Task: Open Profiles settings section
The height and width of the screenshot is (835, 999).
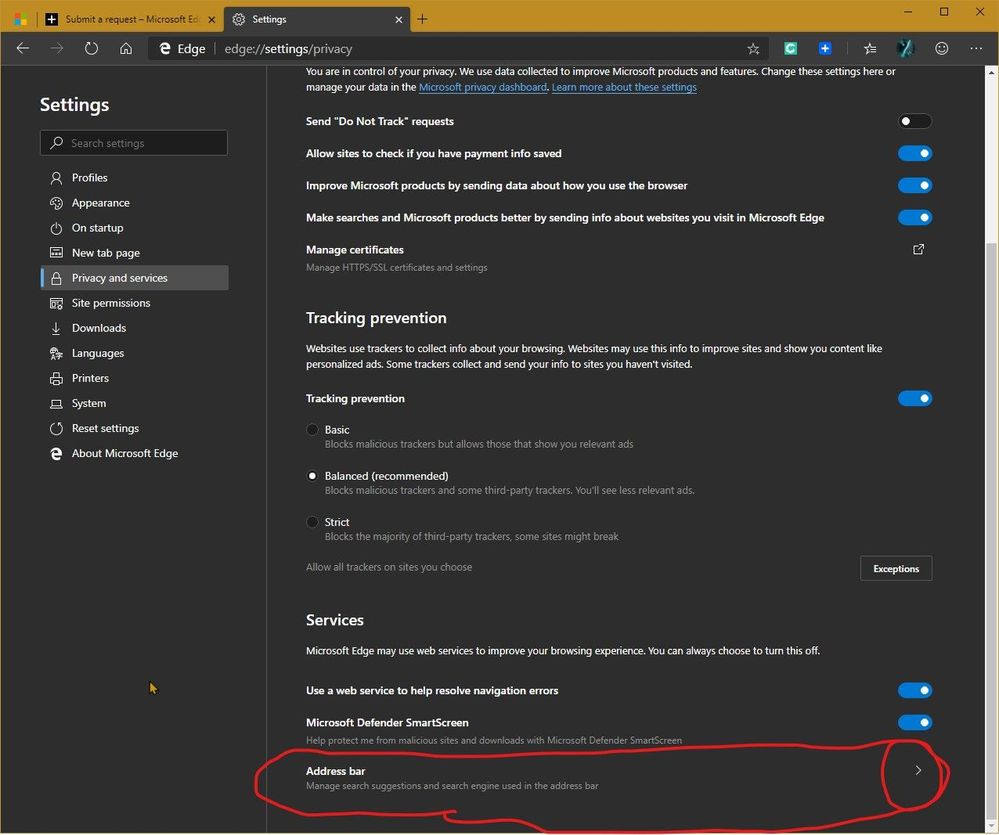Action: 134,178
